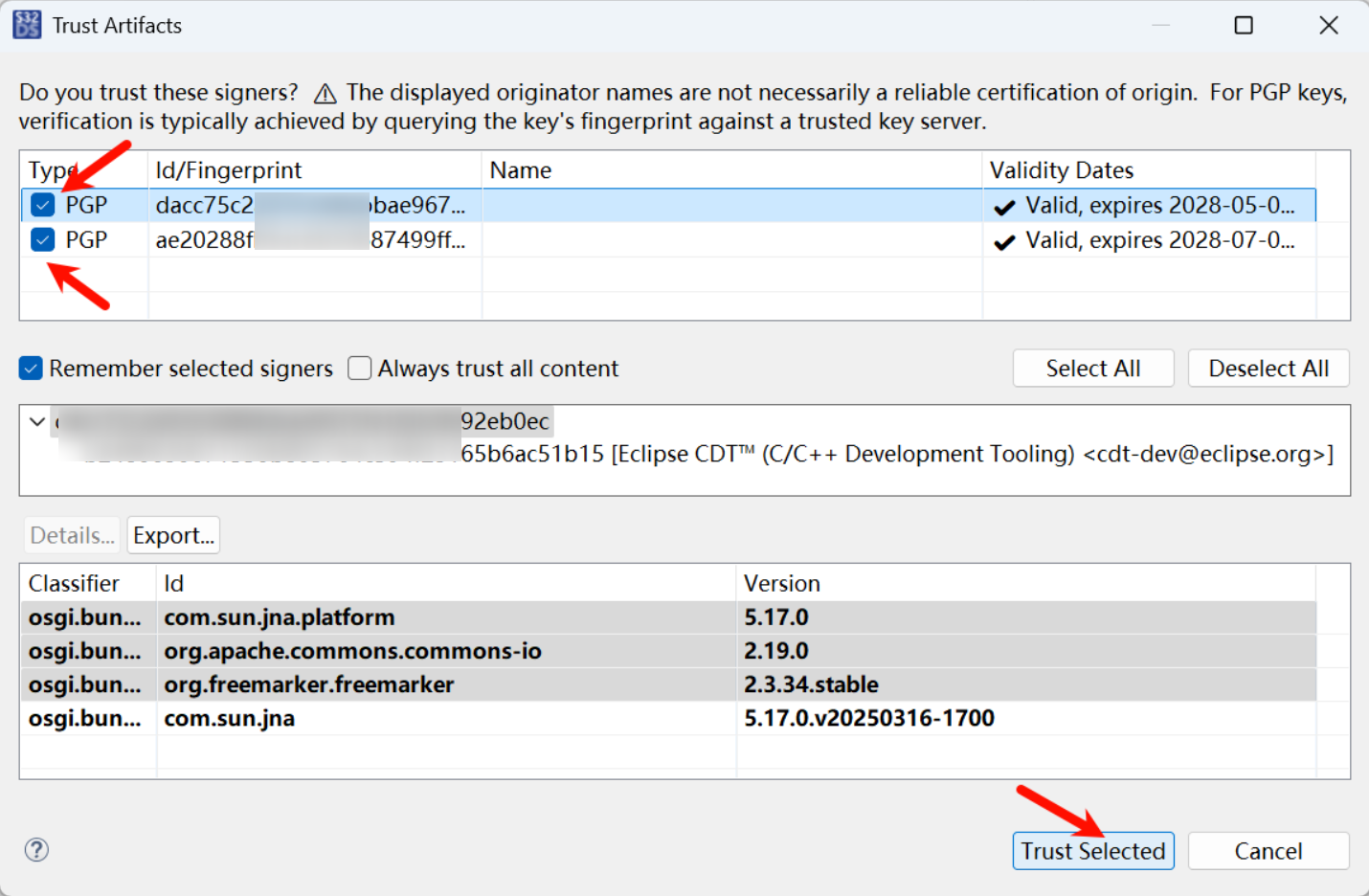Select the org.apache.commons.commons-io row

[668, 651]
